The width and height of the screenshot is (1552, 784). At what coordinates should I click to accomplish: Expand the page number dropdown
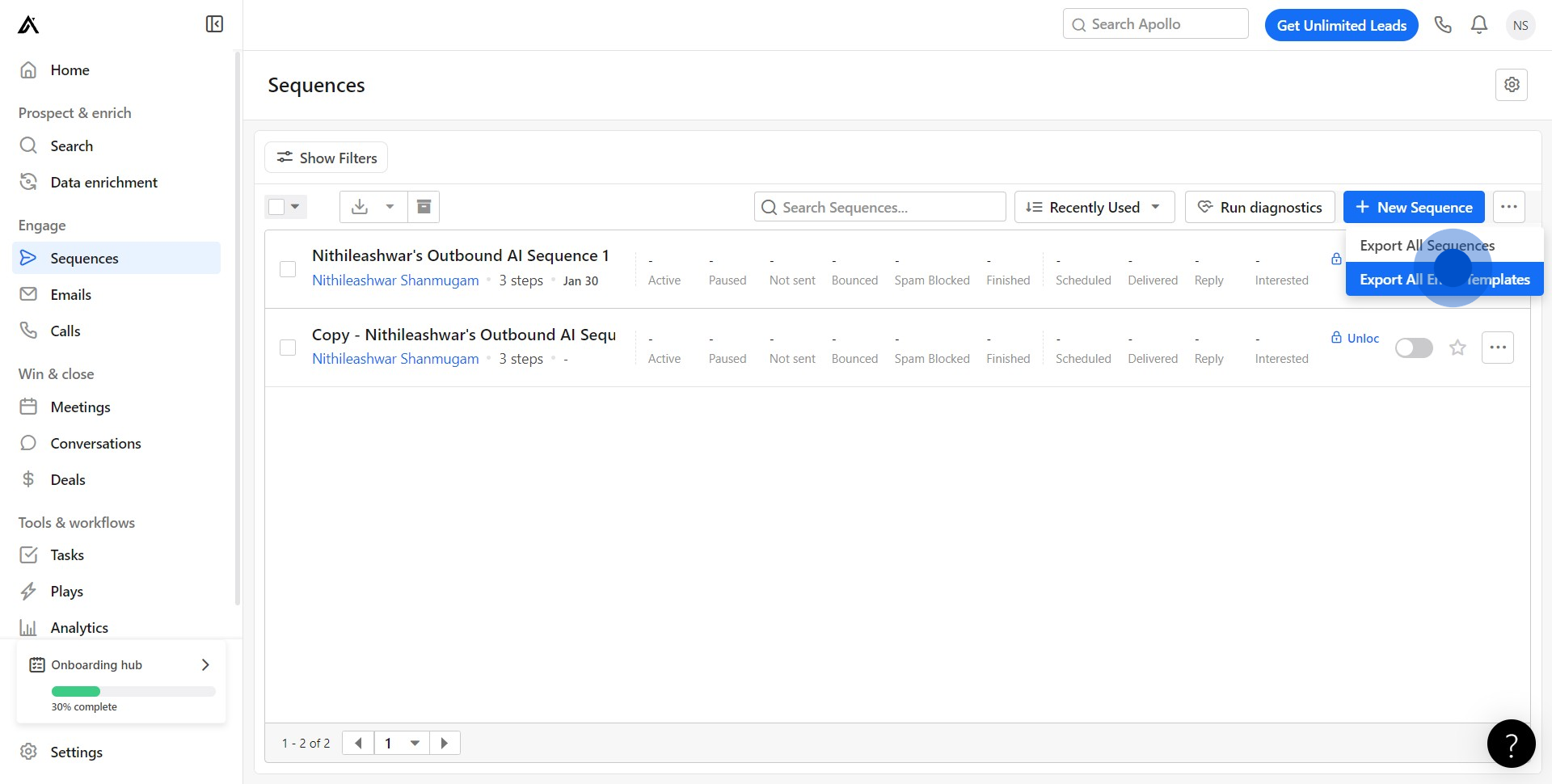415,743
